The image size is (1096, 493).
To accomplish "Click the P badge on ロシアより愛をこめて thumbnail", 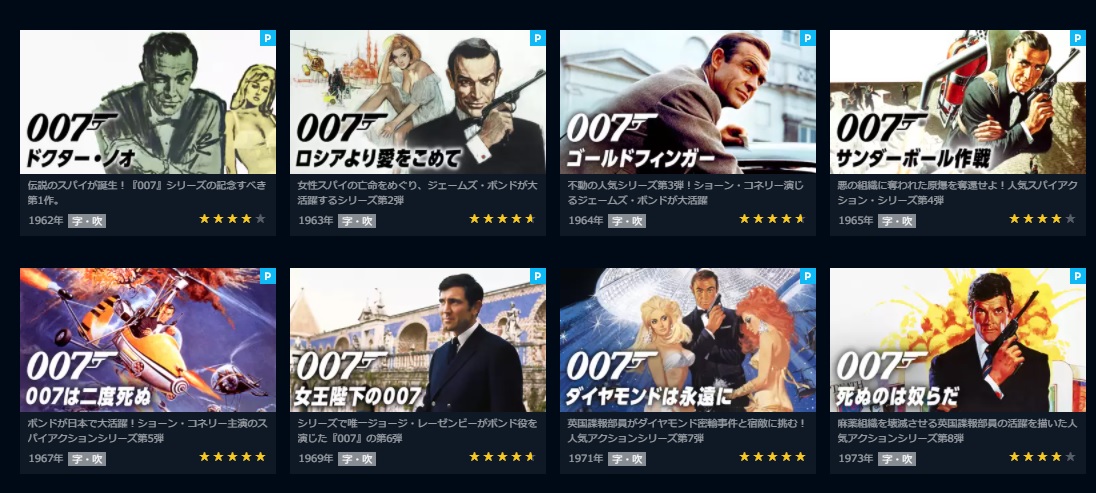I will coord(538,38).
